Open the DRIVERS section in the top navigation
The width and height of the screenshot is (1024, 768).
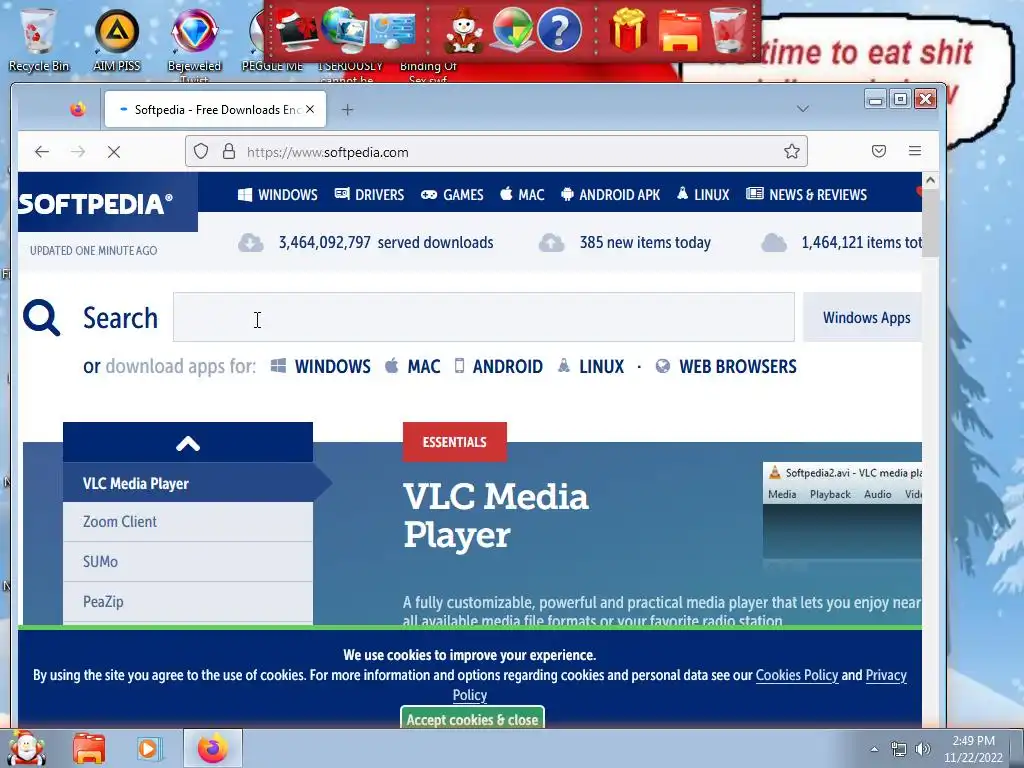tap(370, 195)
